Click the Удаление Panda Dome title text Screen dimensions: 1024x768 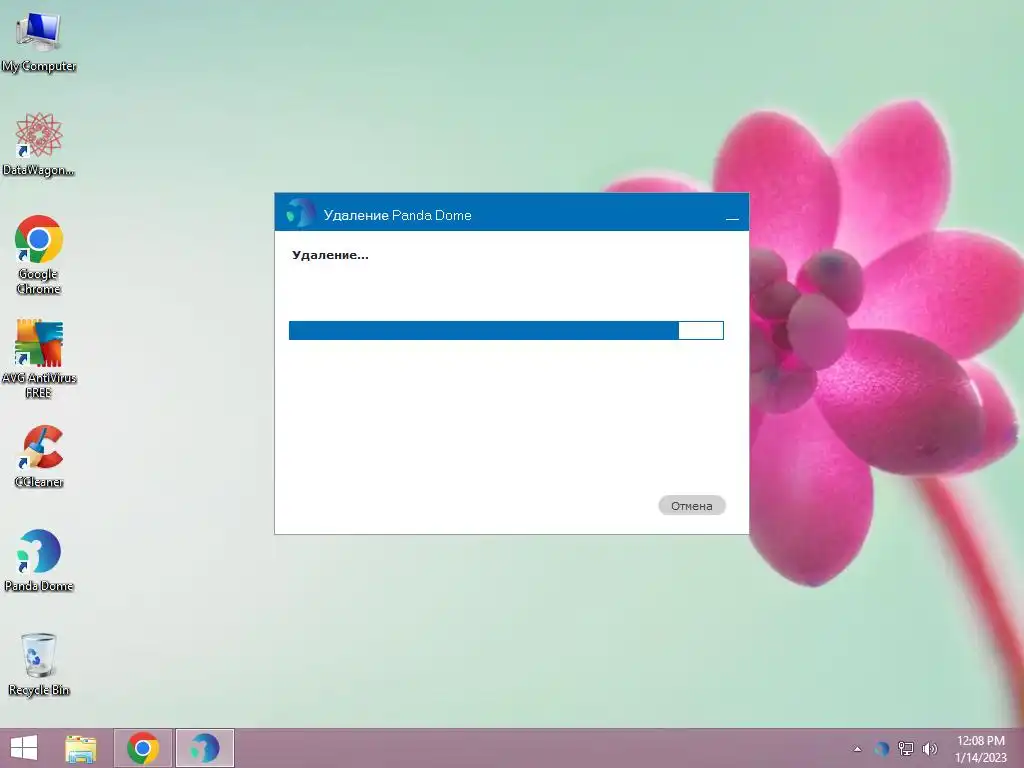[x=397, y=216]
